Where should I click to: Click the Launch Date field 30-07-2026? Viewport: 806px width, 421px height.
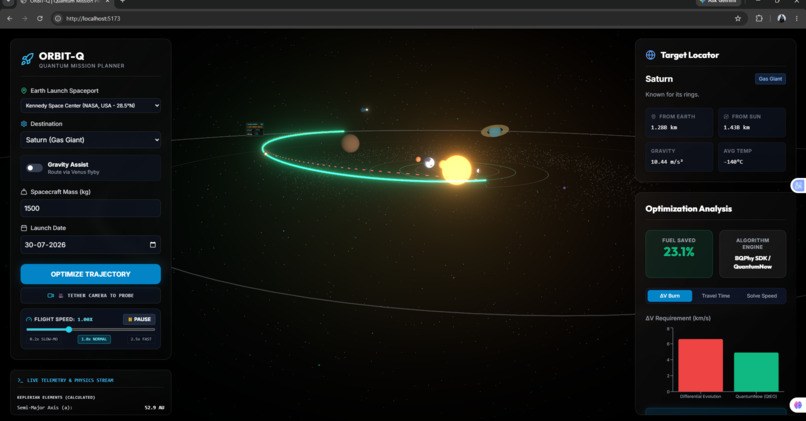point(90,245)
